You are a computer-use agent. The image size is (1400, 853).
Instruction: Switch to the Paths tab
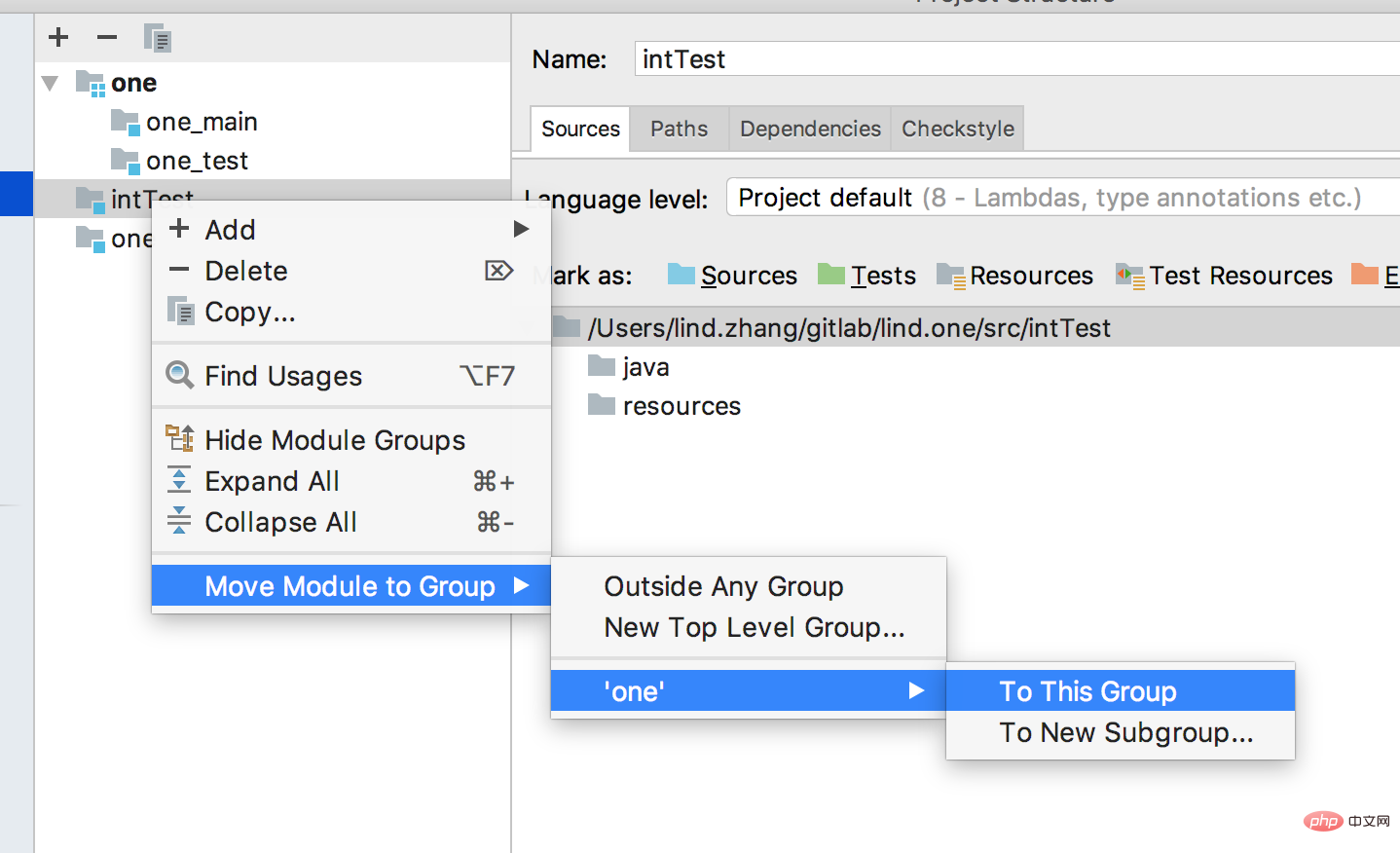[x=679, y=129]
